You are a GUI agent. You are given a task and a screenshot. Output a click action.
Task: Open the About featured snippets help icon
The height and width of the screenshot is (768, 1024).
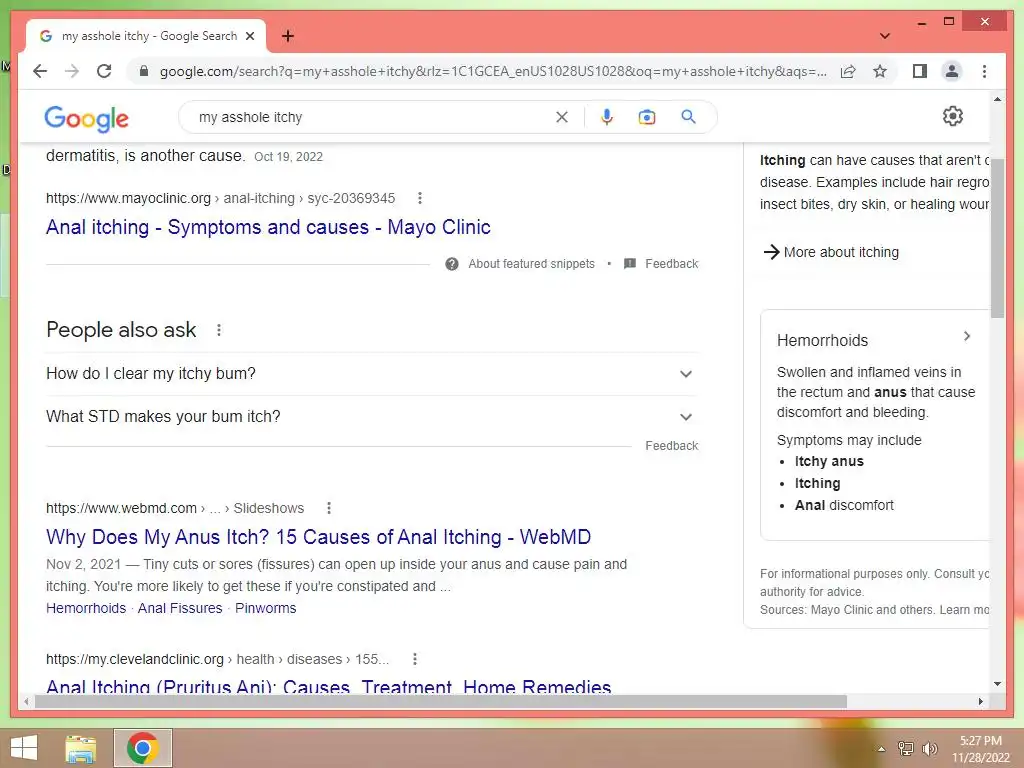(x=451, y=264)
